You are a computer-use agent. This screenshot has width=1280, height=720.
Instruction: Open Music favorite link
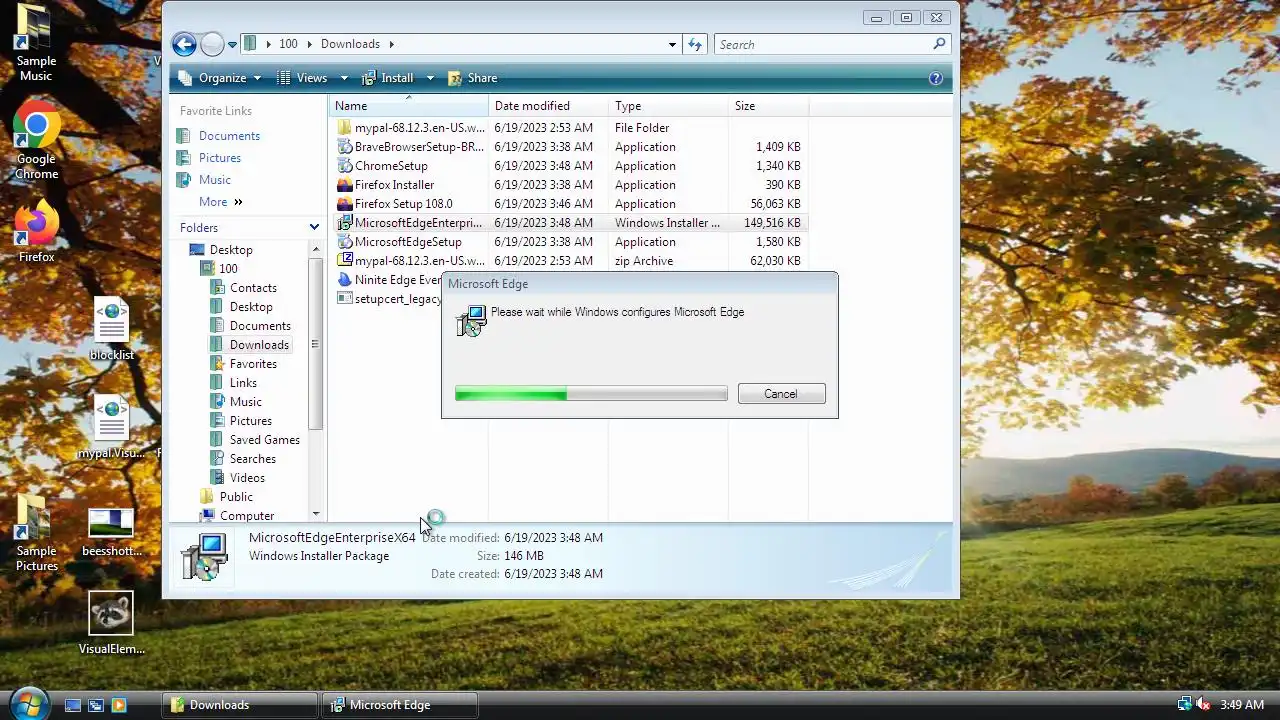pos(215,180)
